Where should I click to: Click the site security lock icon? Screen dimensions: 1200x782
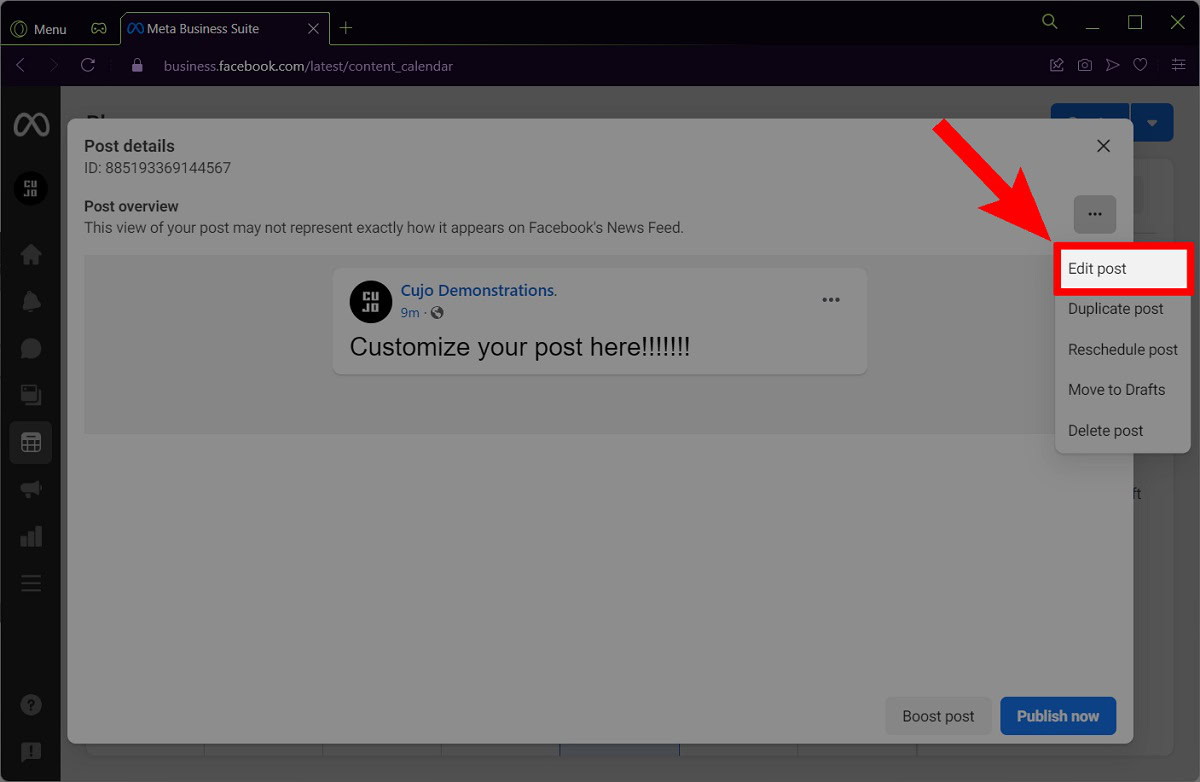(x=138, y=66)
